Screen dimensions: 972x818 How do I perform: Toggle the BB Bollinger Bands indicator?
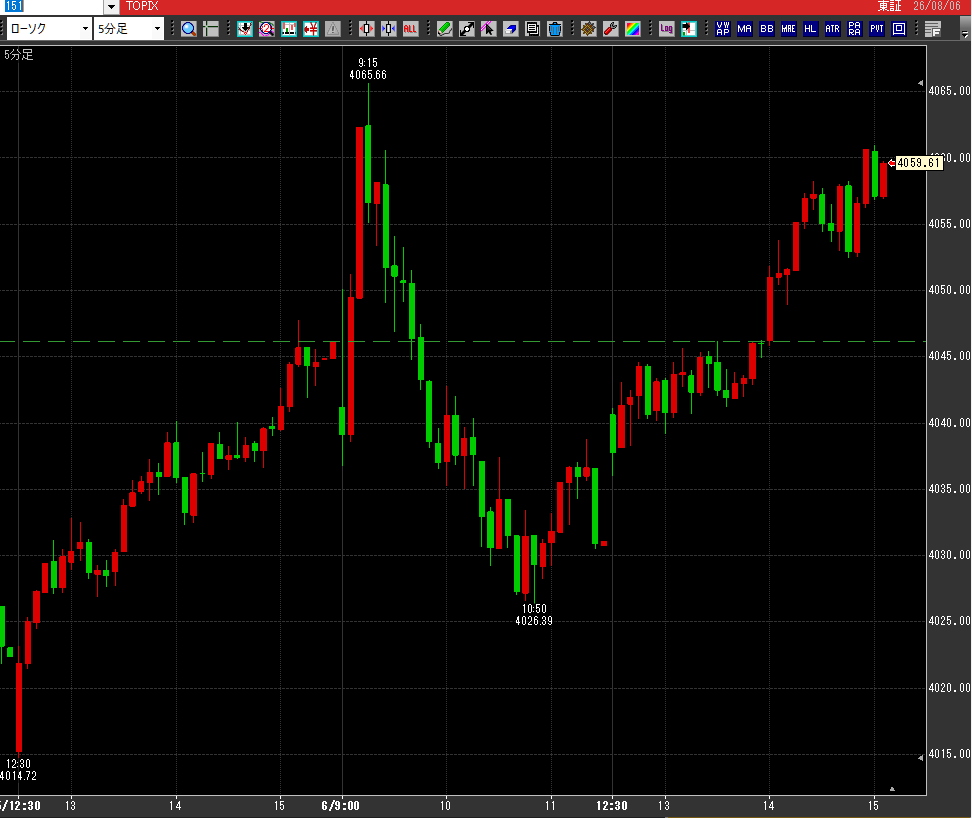(767, 29)
